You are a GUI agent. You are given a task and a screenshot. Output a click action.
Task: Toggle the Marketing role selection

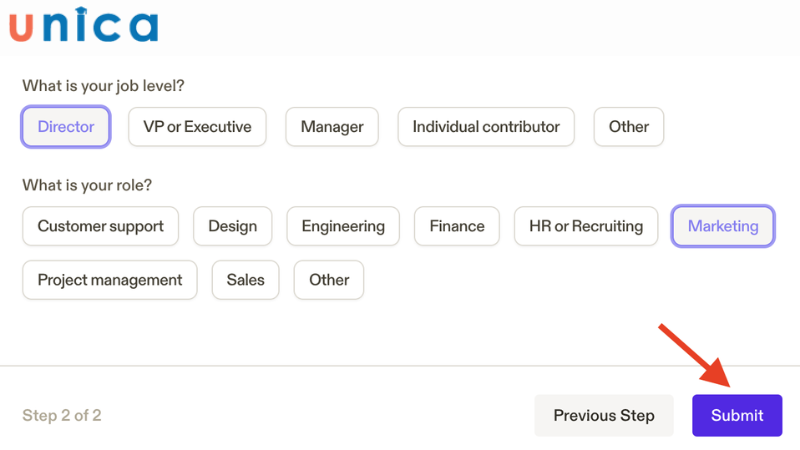(x=723, y=226)
